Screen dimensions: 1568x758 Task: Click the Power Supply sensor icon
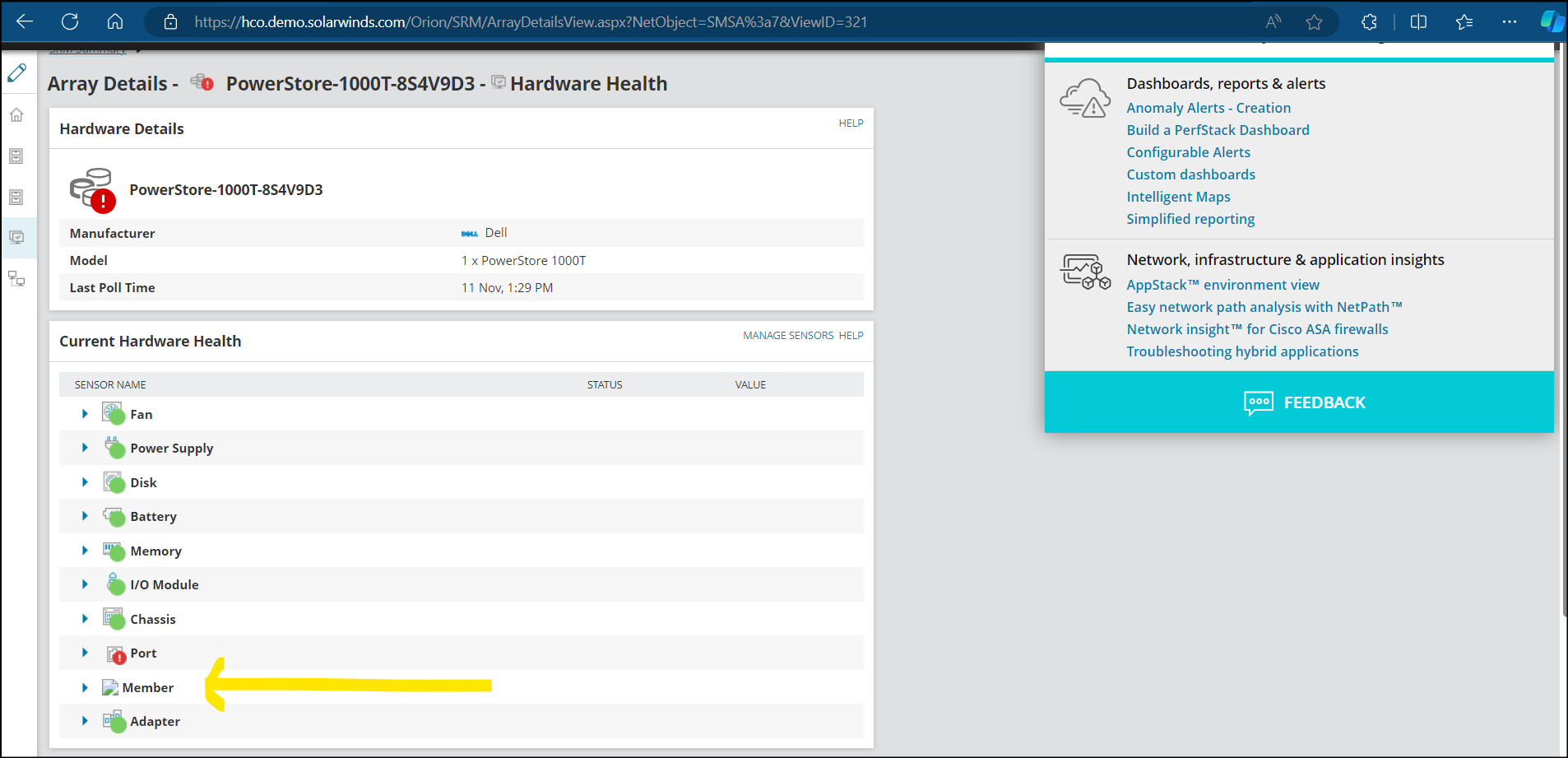[114, 447]
